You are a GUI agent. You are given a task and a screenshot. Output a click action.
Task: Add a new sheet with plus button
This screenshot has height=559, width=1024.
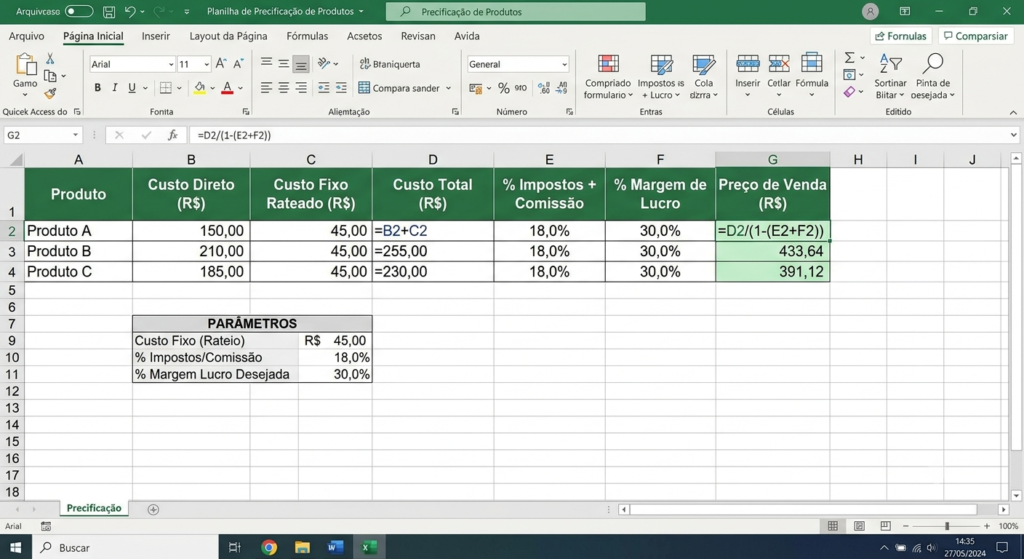pos(153,509)
